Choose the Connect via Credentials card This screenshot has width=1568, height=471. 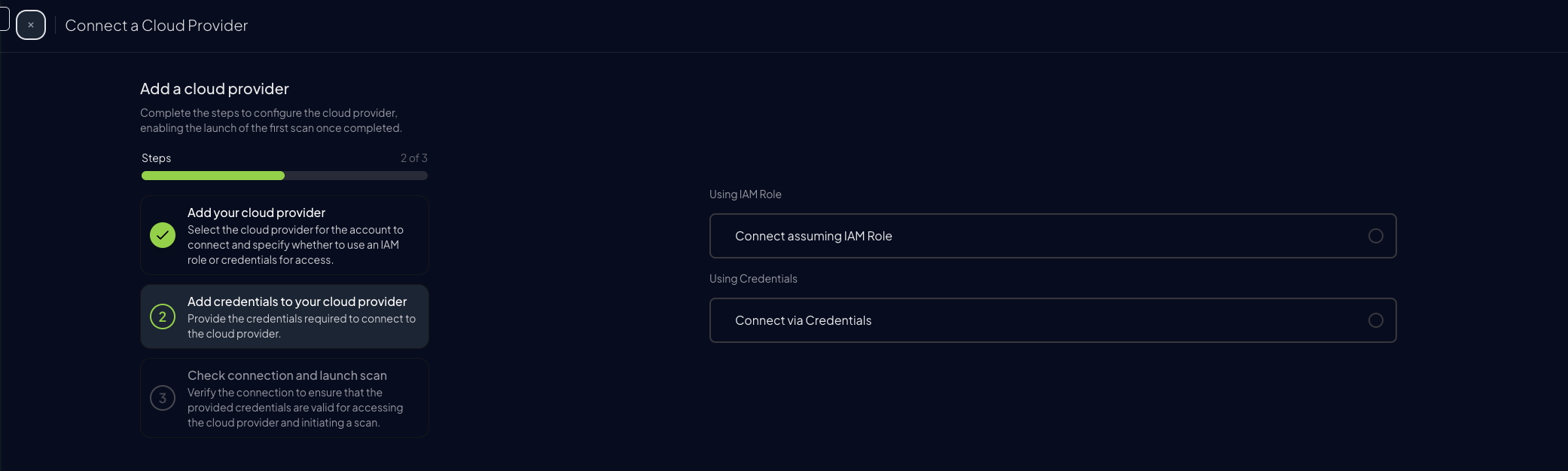coord(1053,320)
